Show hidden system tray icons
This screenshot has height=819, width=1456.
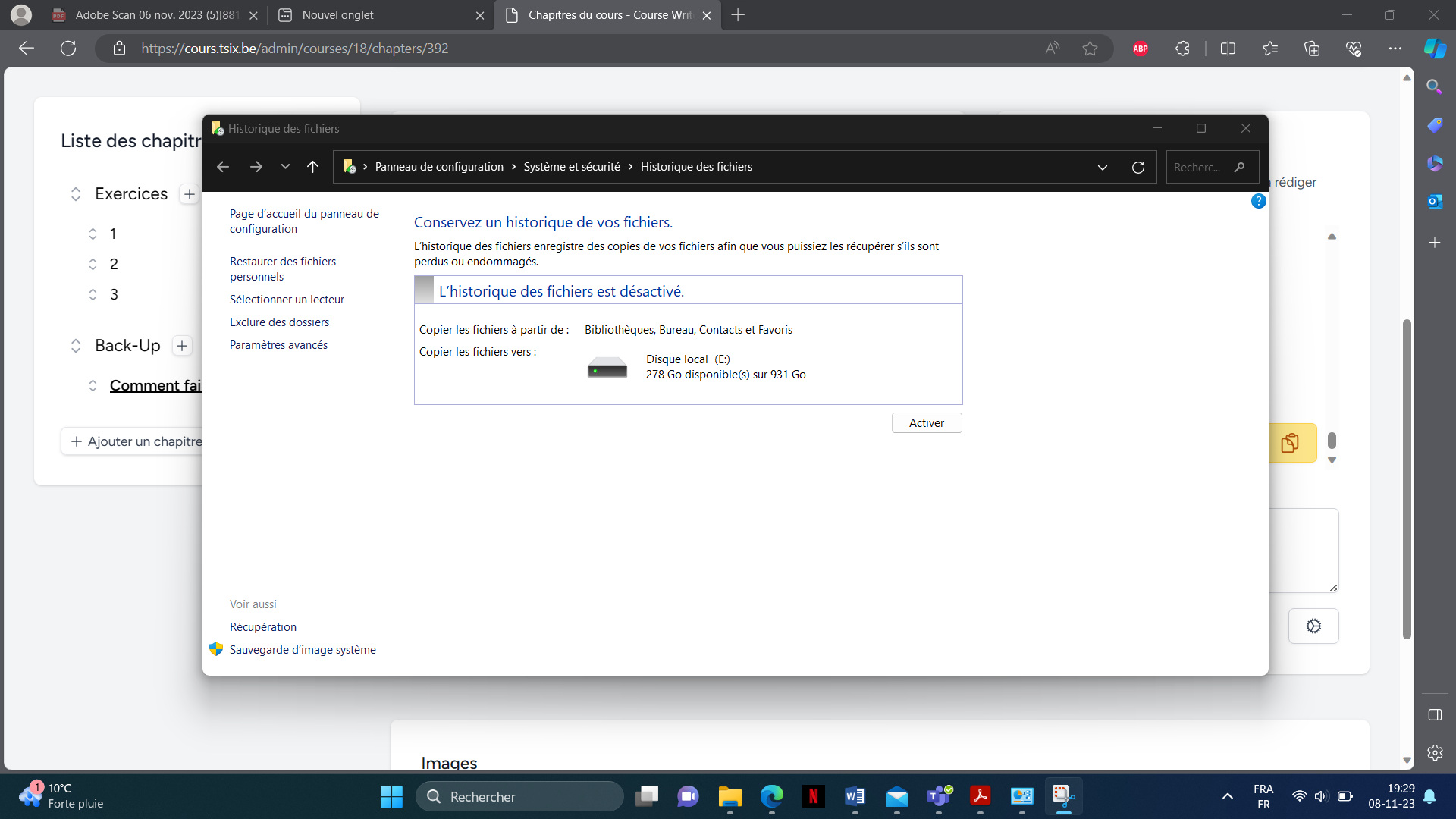[x=1227, y=796]
